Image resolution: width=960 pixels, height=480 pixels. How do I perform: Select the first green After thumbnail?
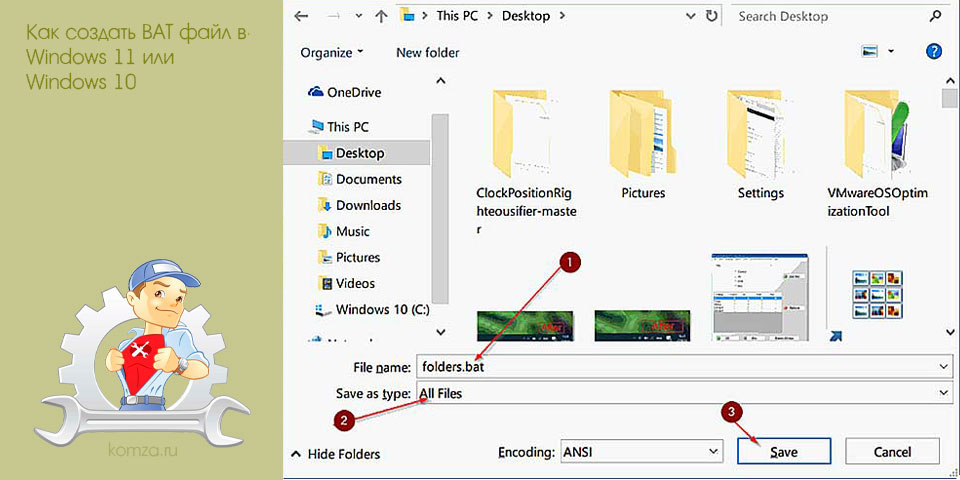pyautogui.click(x=525, y=325)
